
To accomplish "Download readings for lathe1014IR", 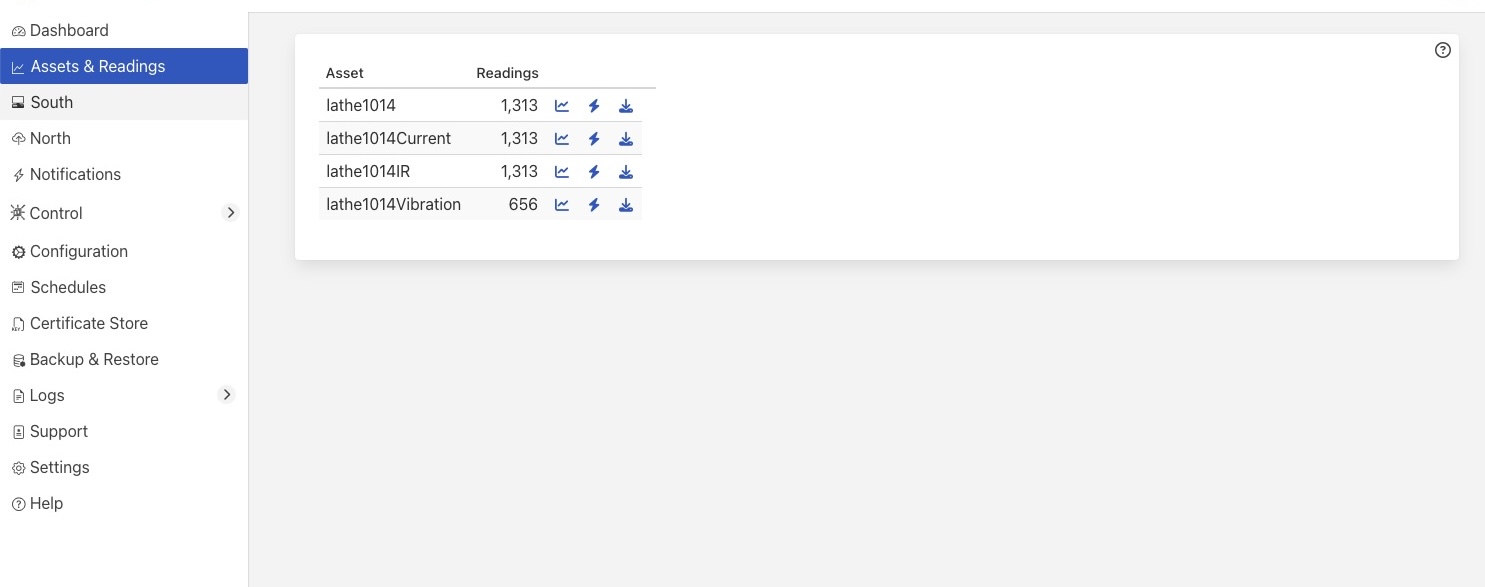I will tap(626, 171).
